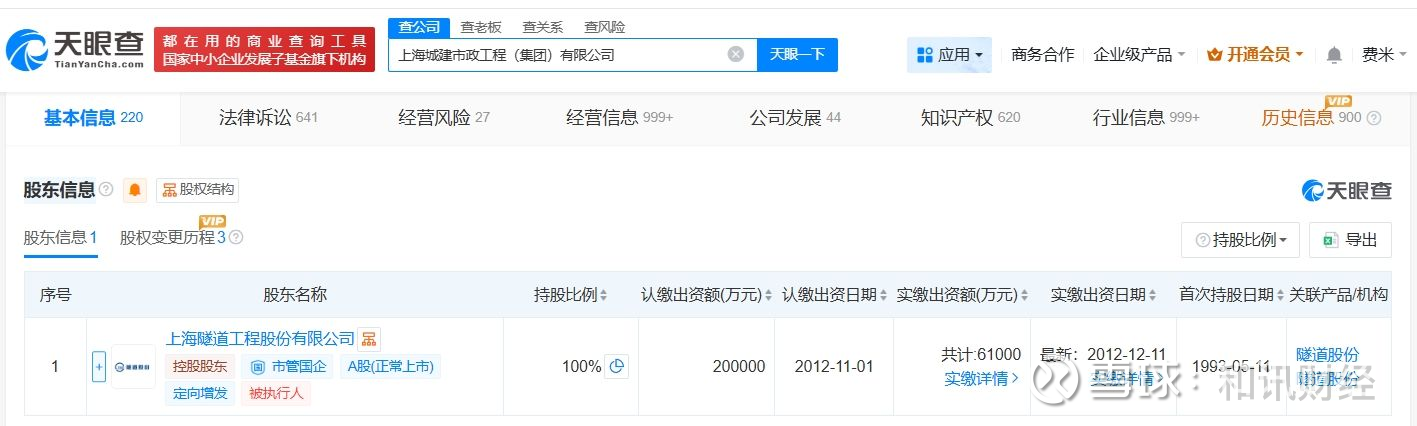Open the help icon next to 股东信息
This screenshot has height=426, width=1417.
(106, 190)
